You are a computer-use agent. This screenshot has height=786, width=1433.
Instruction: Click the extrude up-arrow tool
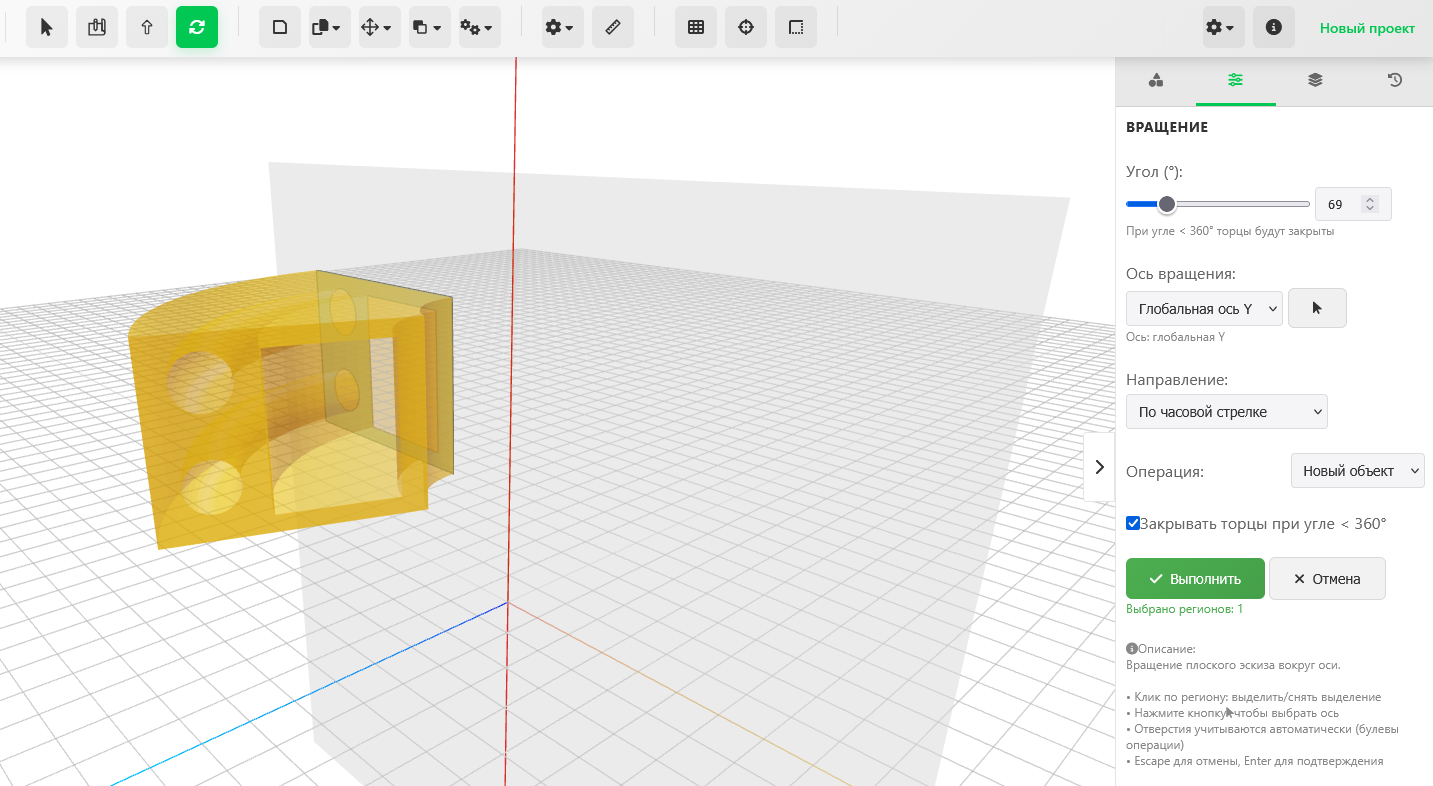pyautogui.click(x=147, y=28)
